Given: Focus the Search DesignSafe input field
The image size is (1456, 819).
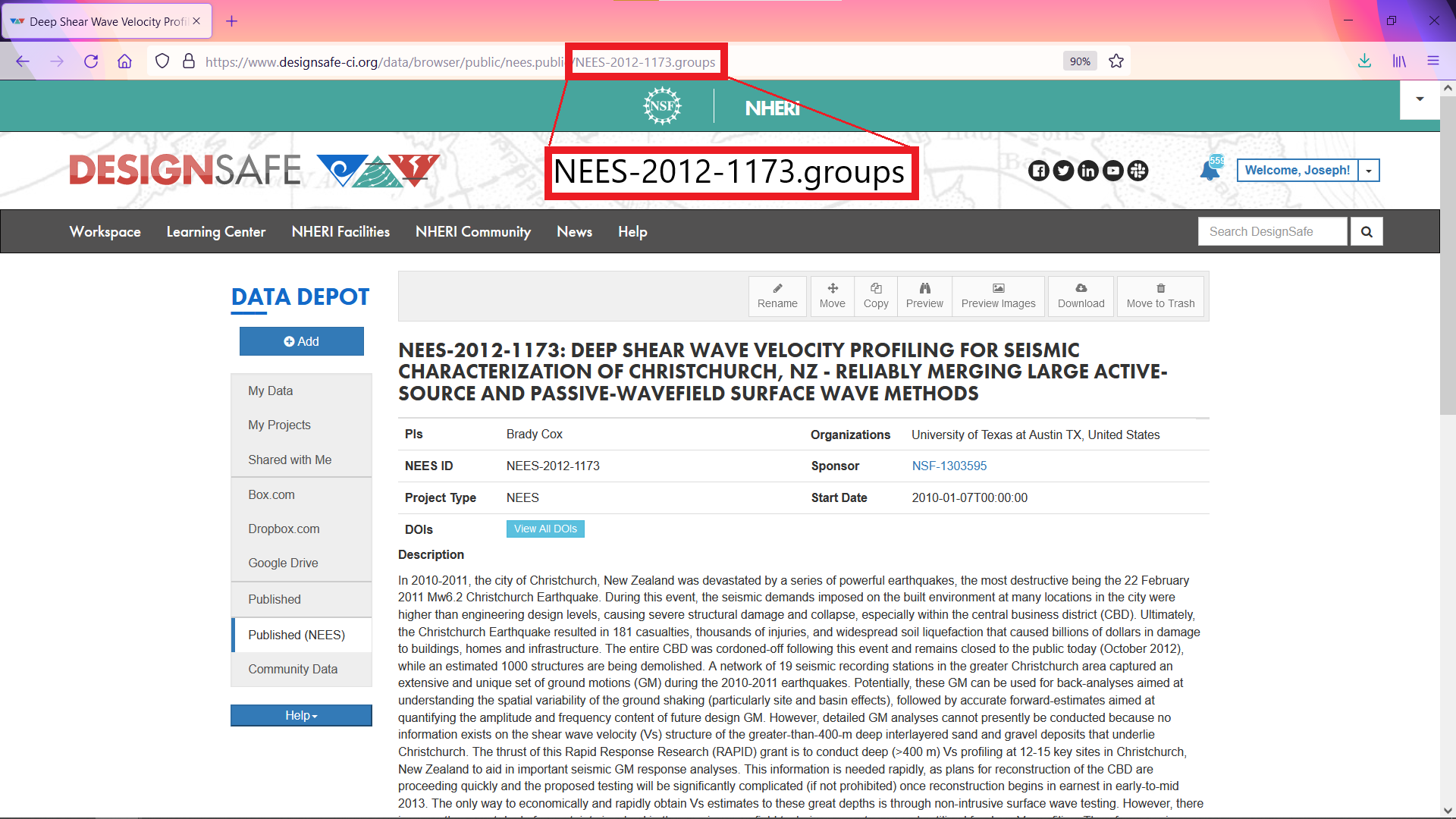Looking at the screenshot, I should click(x=1272, y=232).
